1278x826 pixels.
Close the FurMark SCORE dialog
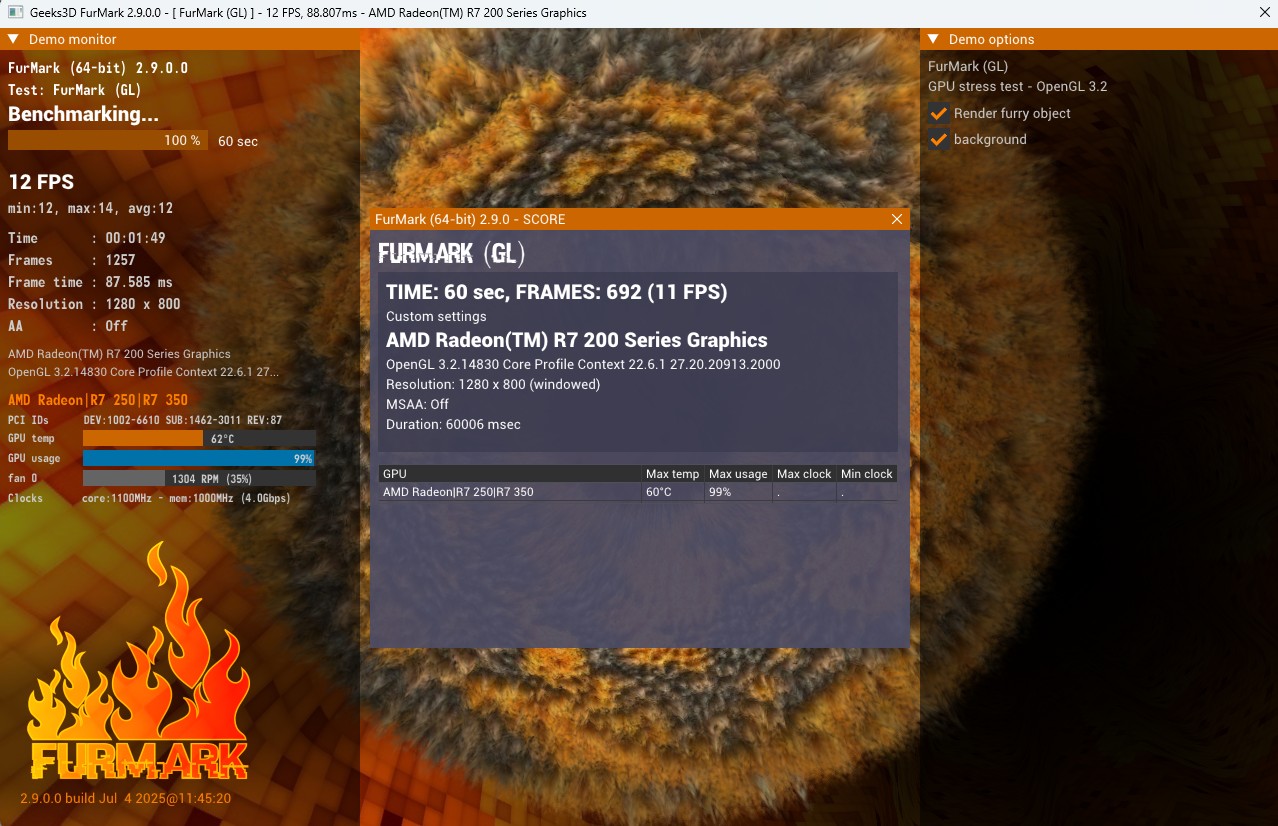click(x=897, y=219)
